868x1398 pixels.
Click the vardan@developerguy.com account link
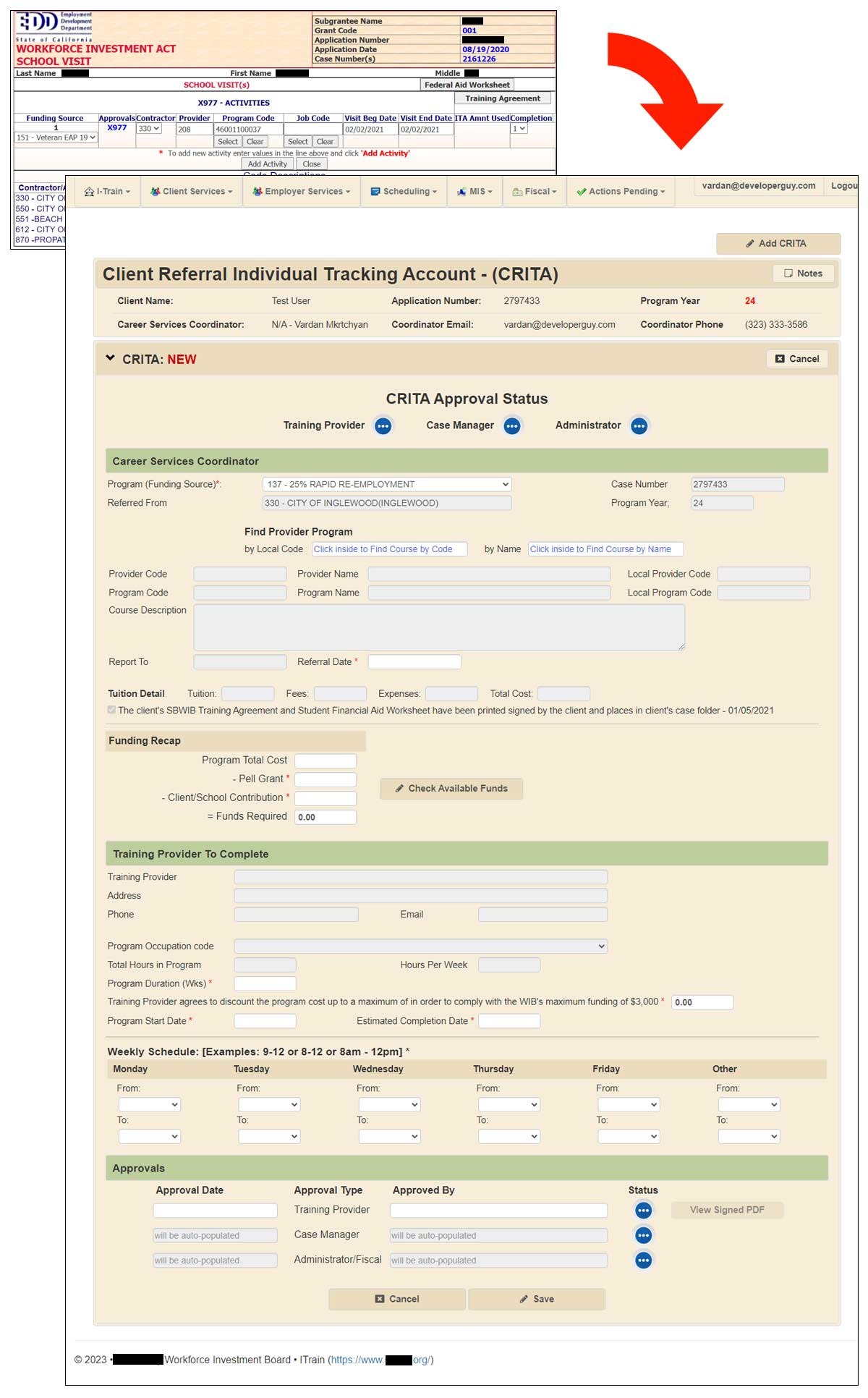[759, 186]
